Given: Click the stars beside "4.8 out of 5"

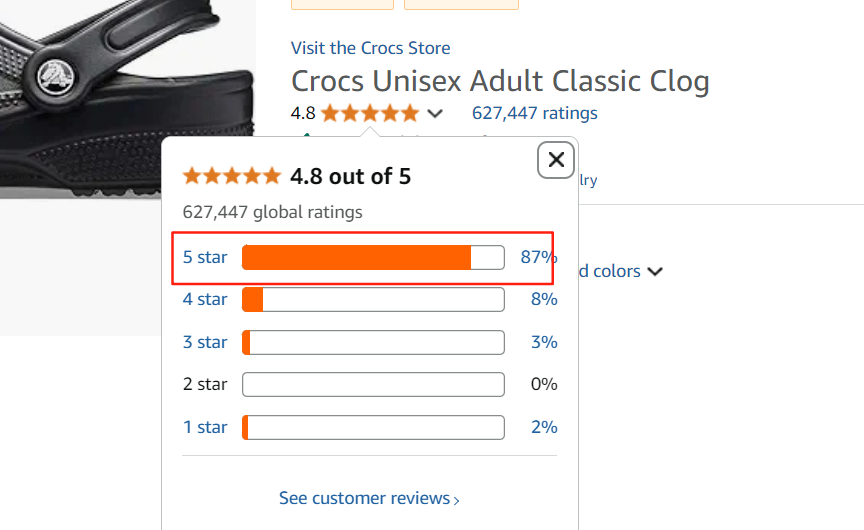Looking at the screenshot, I should (x=232, y=177).
